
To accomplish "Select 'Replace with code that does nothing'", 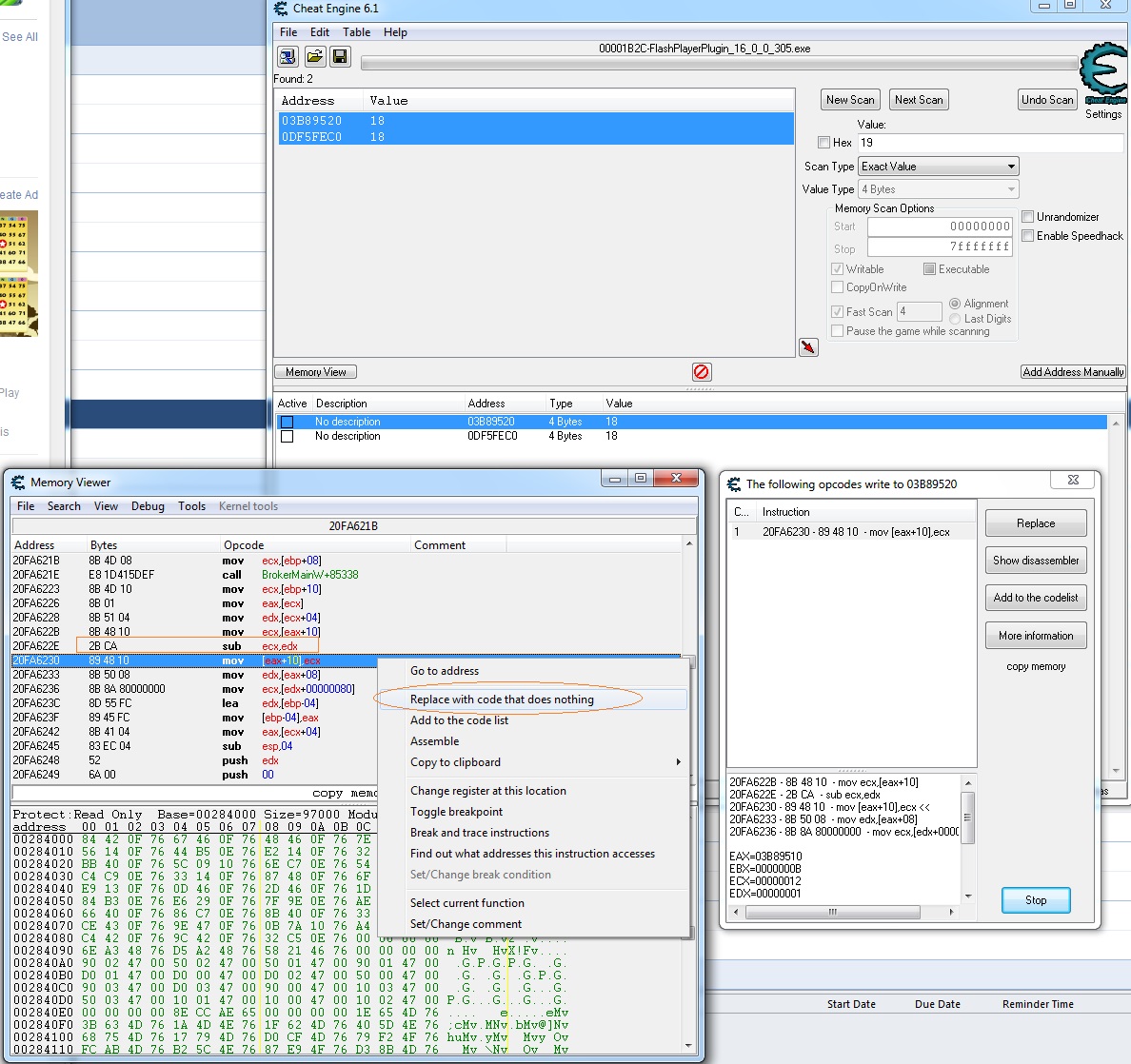I will coord(502,699).
